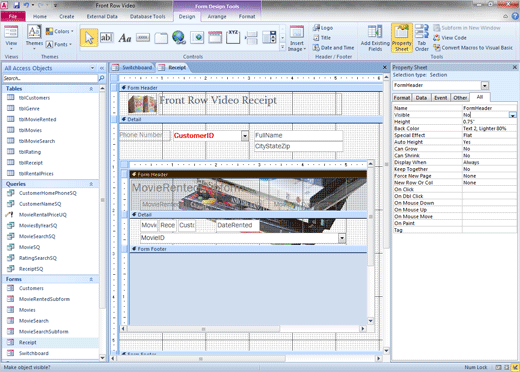Insert a Title in the header
The height and width of the screenshot is (372, 520).
click(322, 38)
